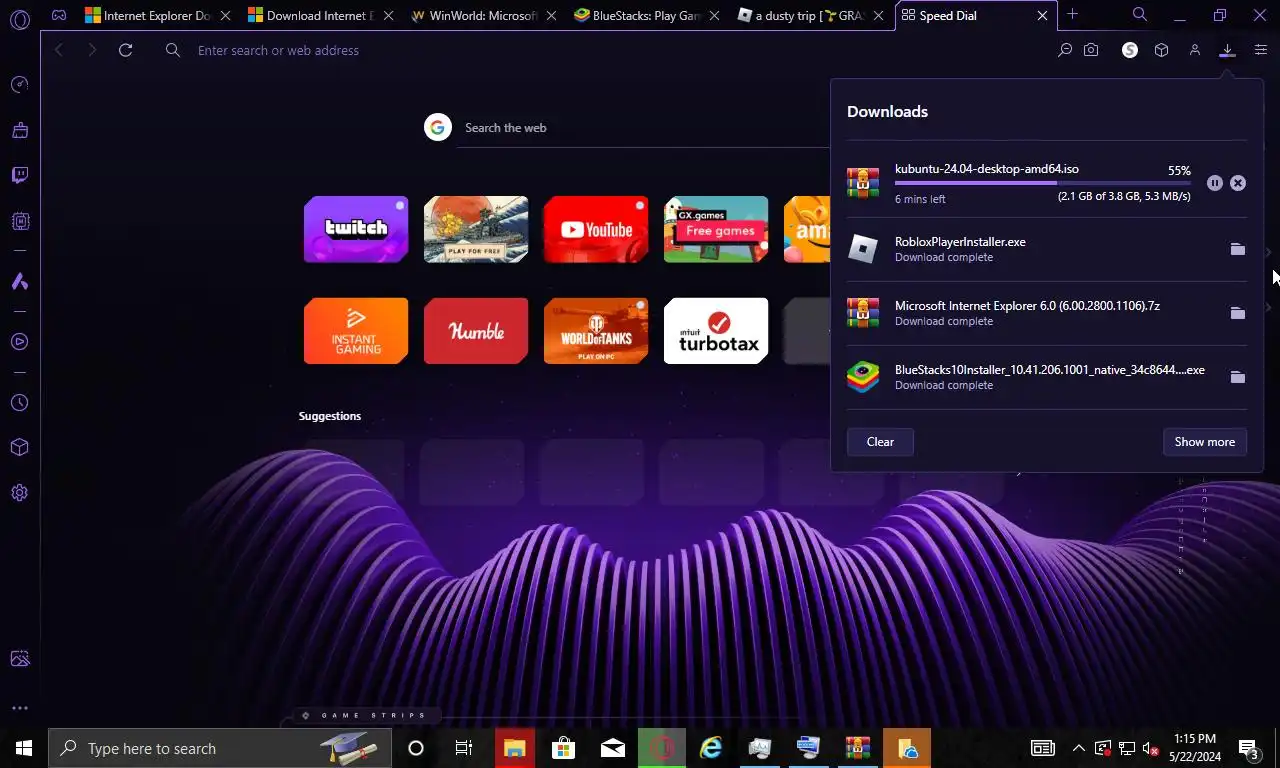Image resolution: width=1280 pixels, height=768 pixels.
Task: Open GX Control speedometer in sidebar
Action: click(x=19, y=85)
